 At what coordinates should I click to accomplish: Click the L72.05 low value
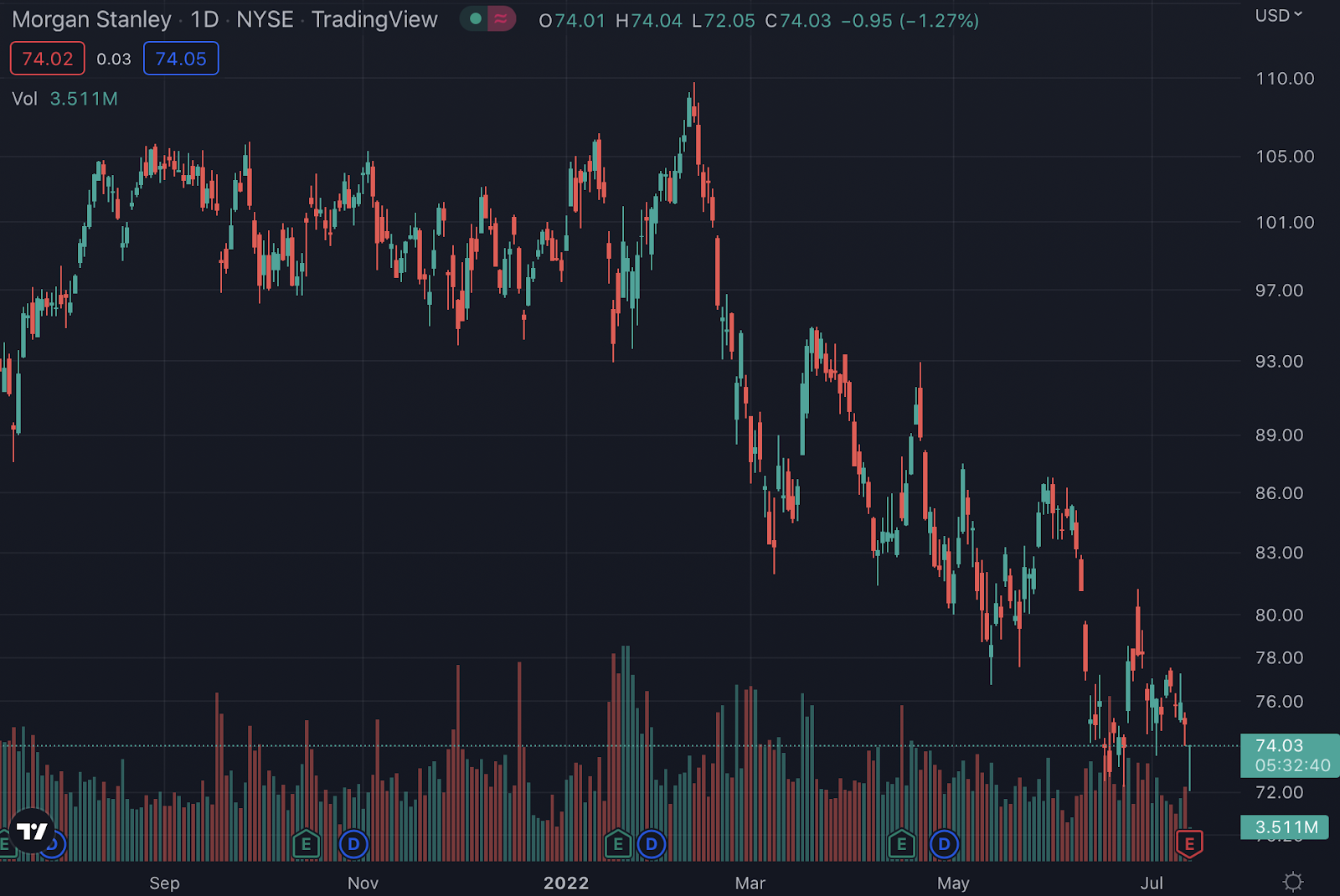tap(724, 20)
